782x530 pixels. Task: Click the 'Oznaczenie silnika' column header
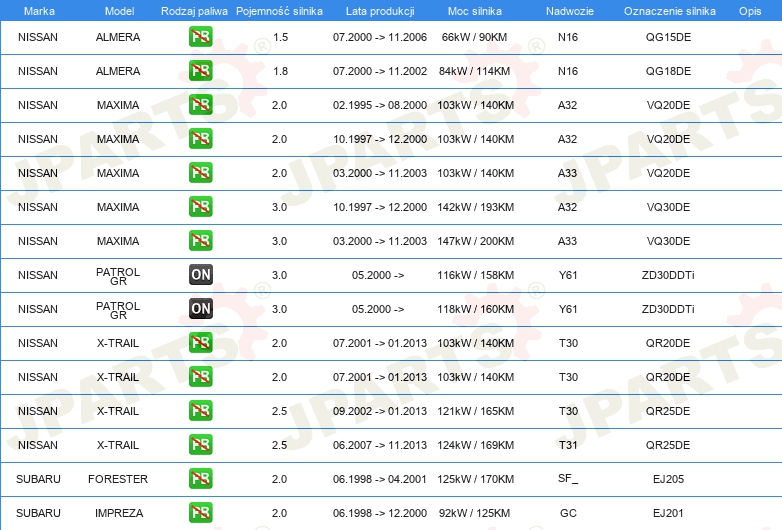tap(670, 11)
